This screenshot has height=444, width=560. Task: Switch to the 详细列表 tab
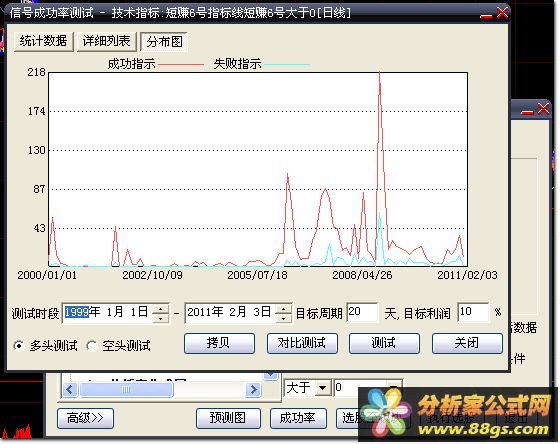point(106,41)
